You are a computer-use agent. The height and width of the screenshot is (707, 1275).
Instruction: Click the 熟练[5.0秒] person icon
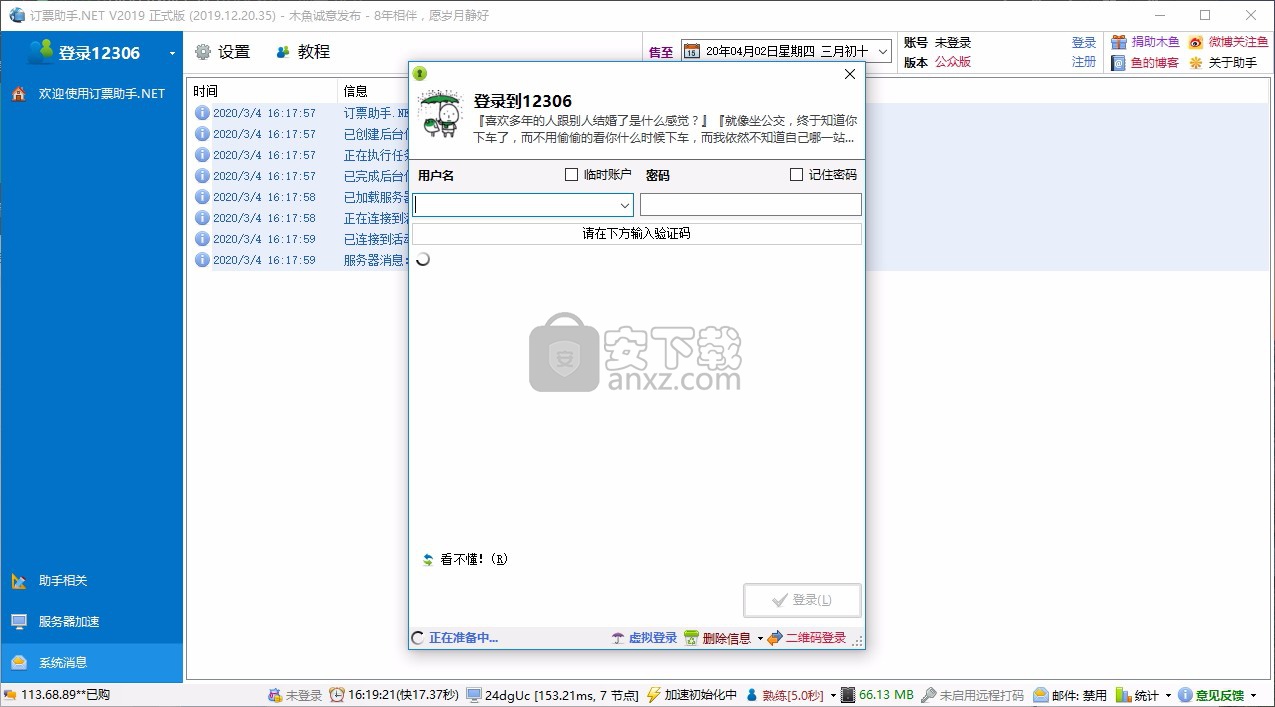click(752, 695)
